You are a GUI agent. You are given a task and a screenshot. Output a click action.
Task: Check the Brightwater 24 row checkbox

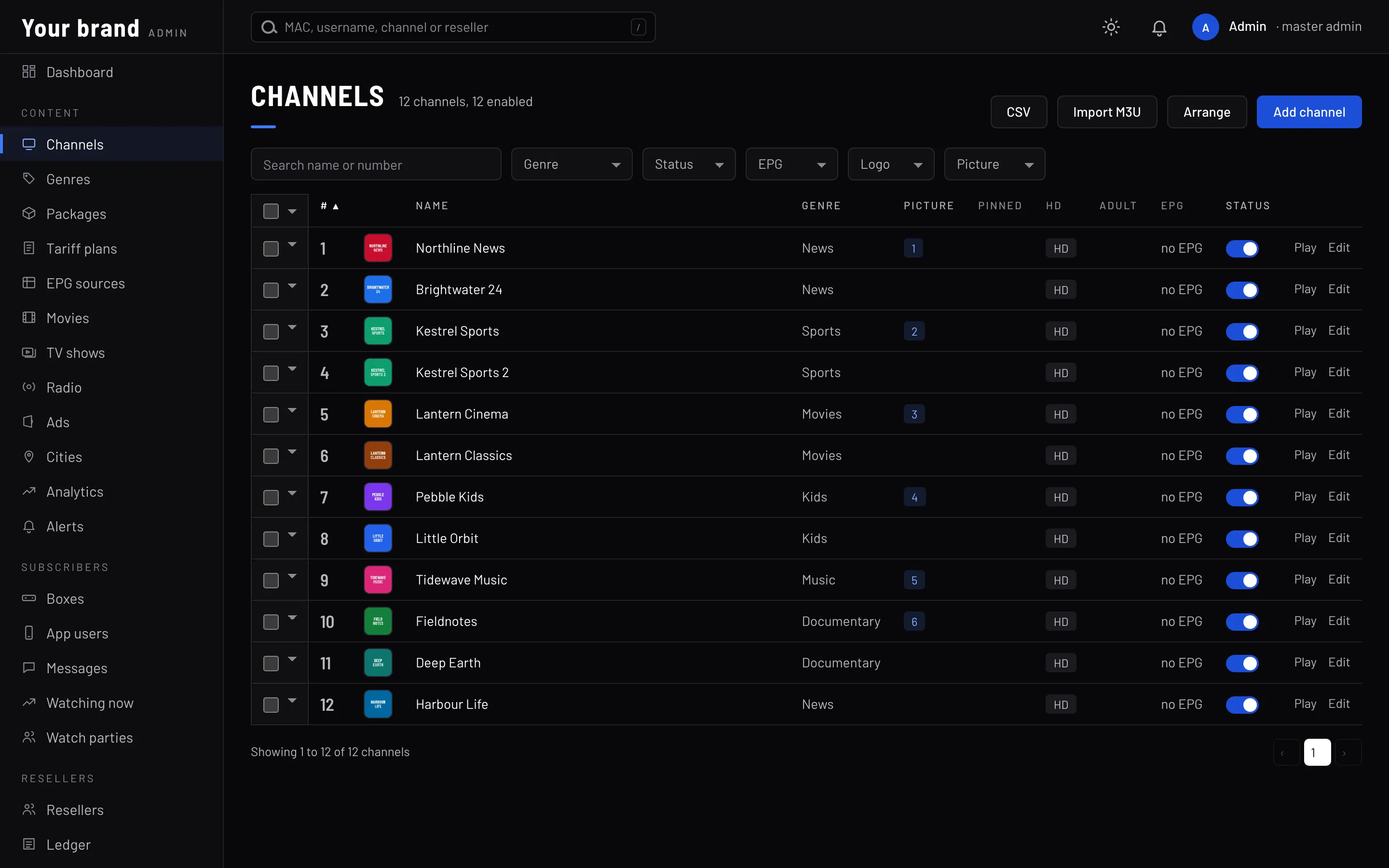click(271, 290)
